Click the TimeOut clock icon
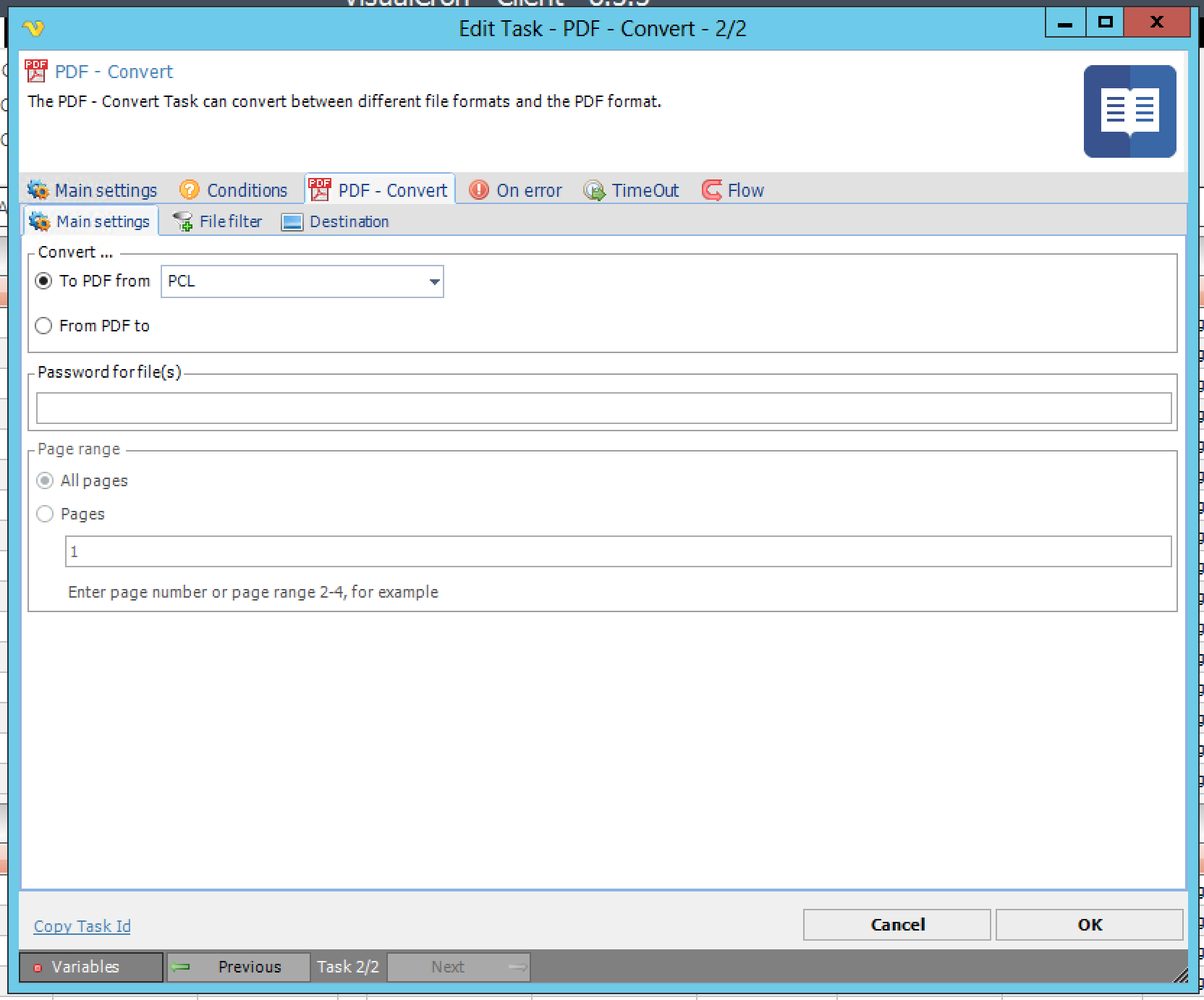 pos(594,190)
